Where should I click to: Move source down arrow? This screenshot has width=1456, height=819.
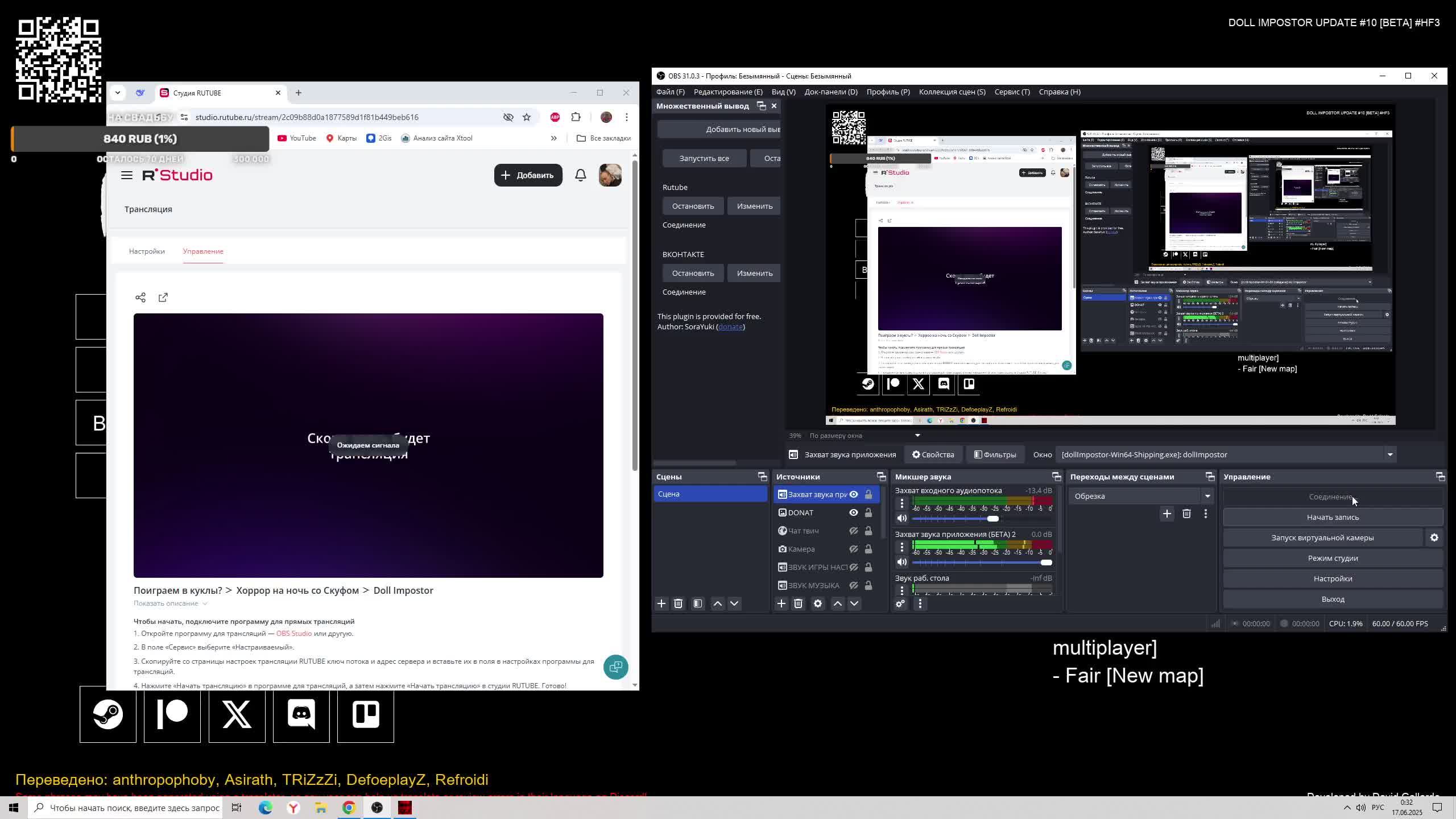tap(854, 603)
